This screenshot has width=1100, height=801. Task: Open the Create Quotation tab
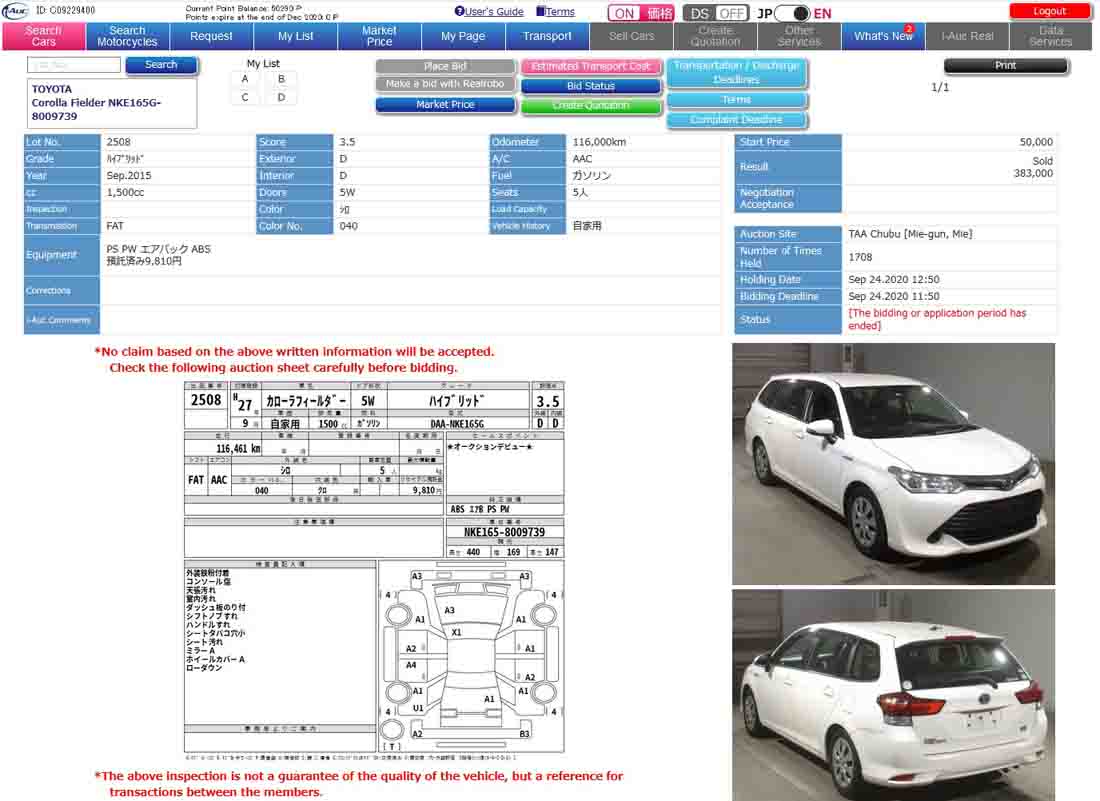tap(716, 36)
